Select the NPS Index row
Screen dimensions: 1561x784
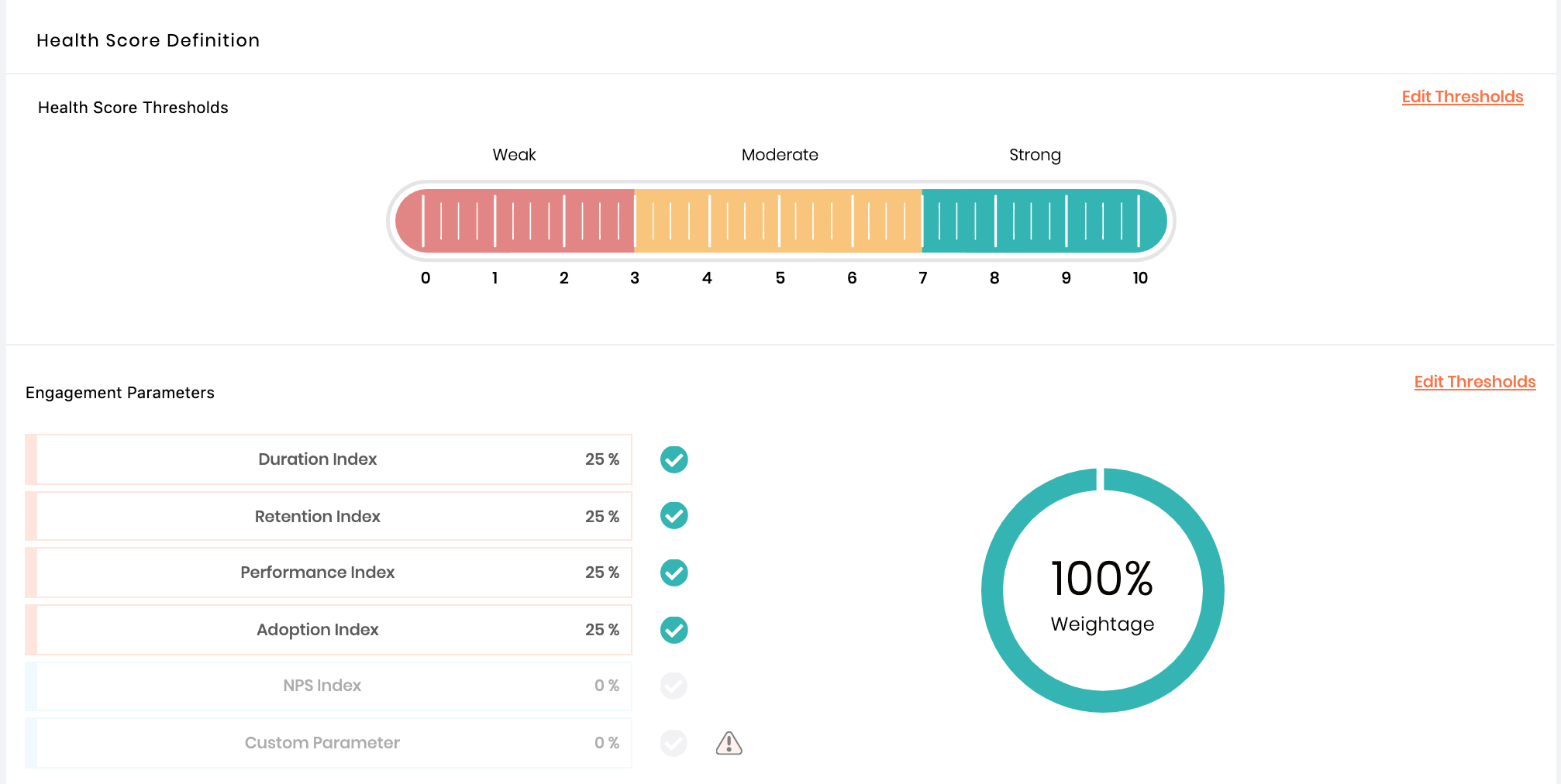pyautogui.click(x=329, y=686)
